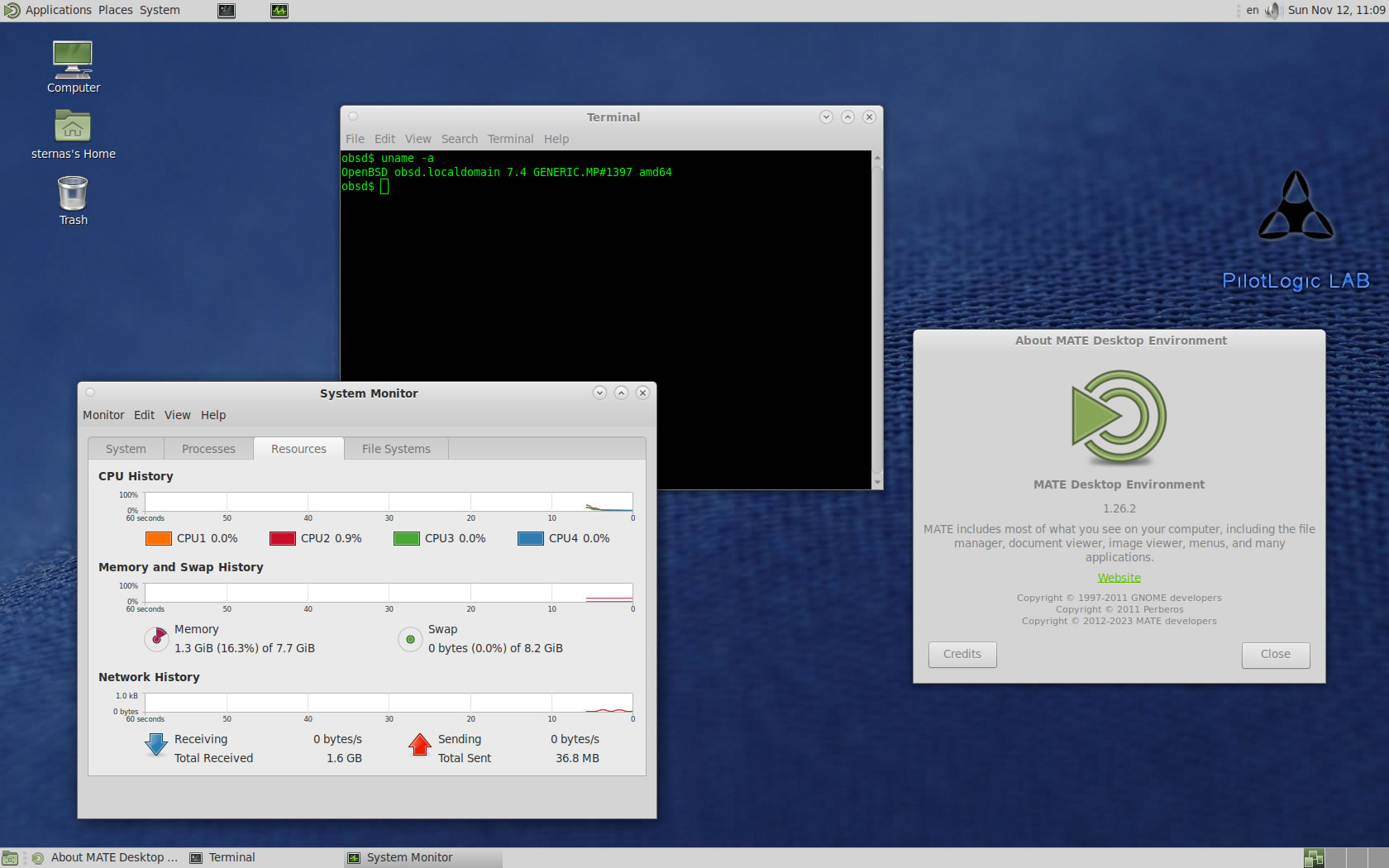Open sternas's Home folder icon
The image size is (1389, 868).
point(73,126)
